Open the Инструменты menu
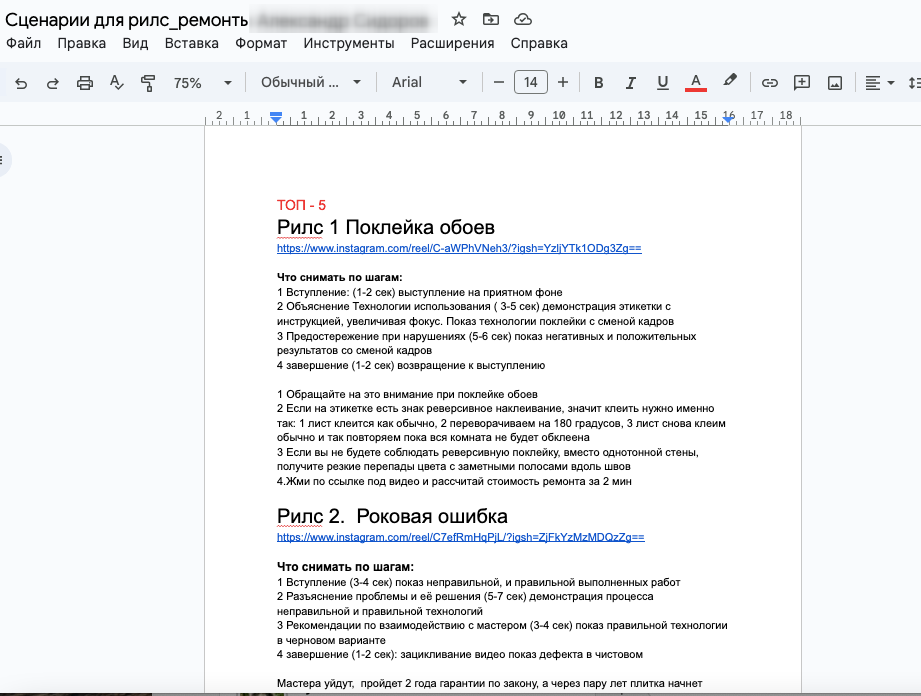This screenshot has height=696, width=921. click(x=349, y=43)
